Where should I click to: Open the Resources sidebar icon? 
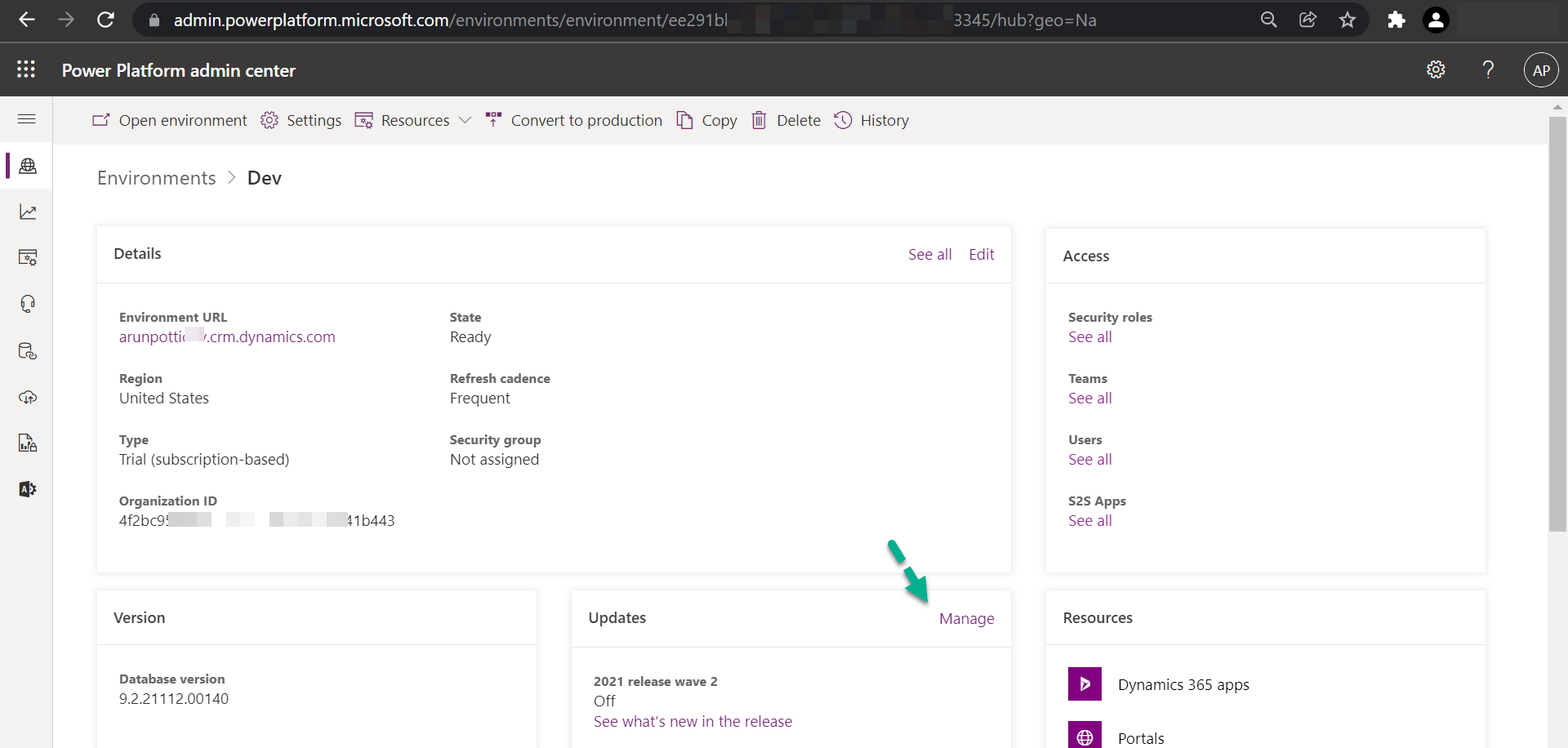(28, 258)
